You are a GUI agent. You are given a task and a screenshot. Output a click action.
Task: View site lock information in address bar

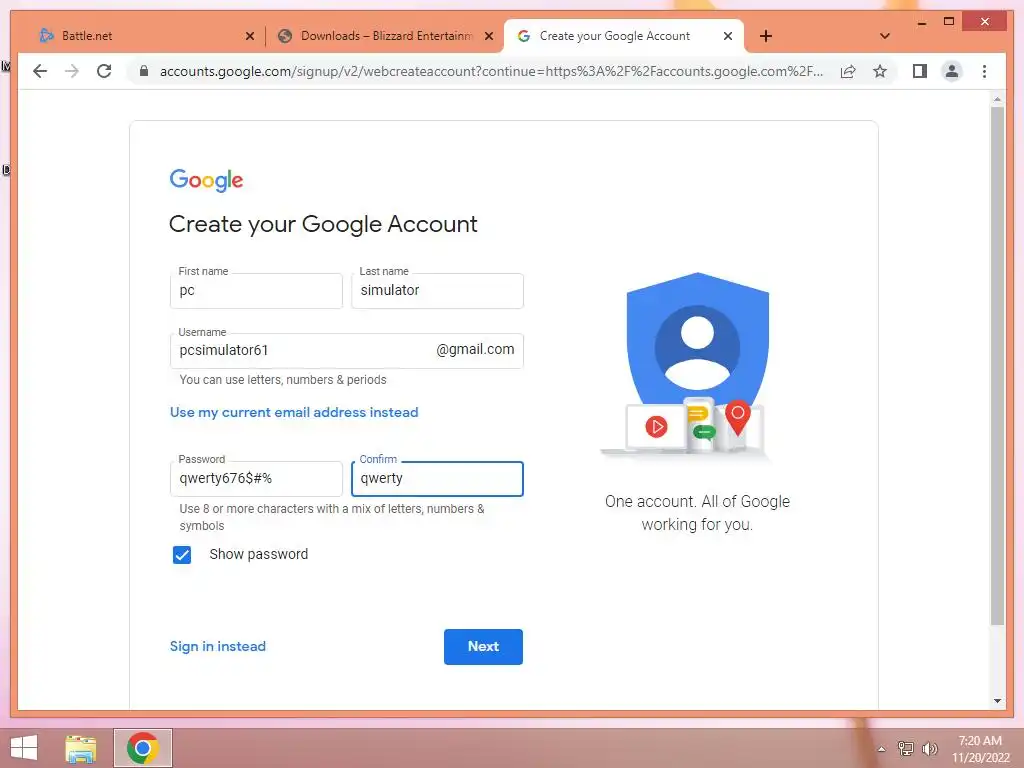click(x=144, y=71)
